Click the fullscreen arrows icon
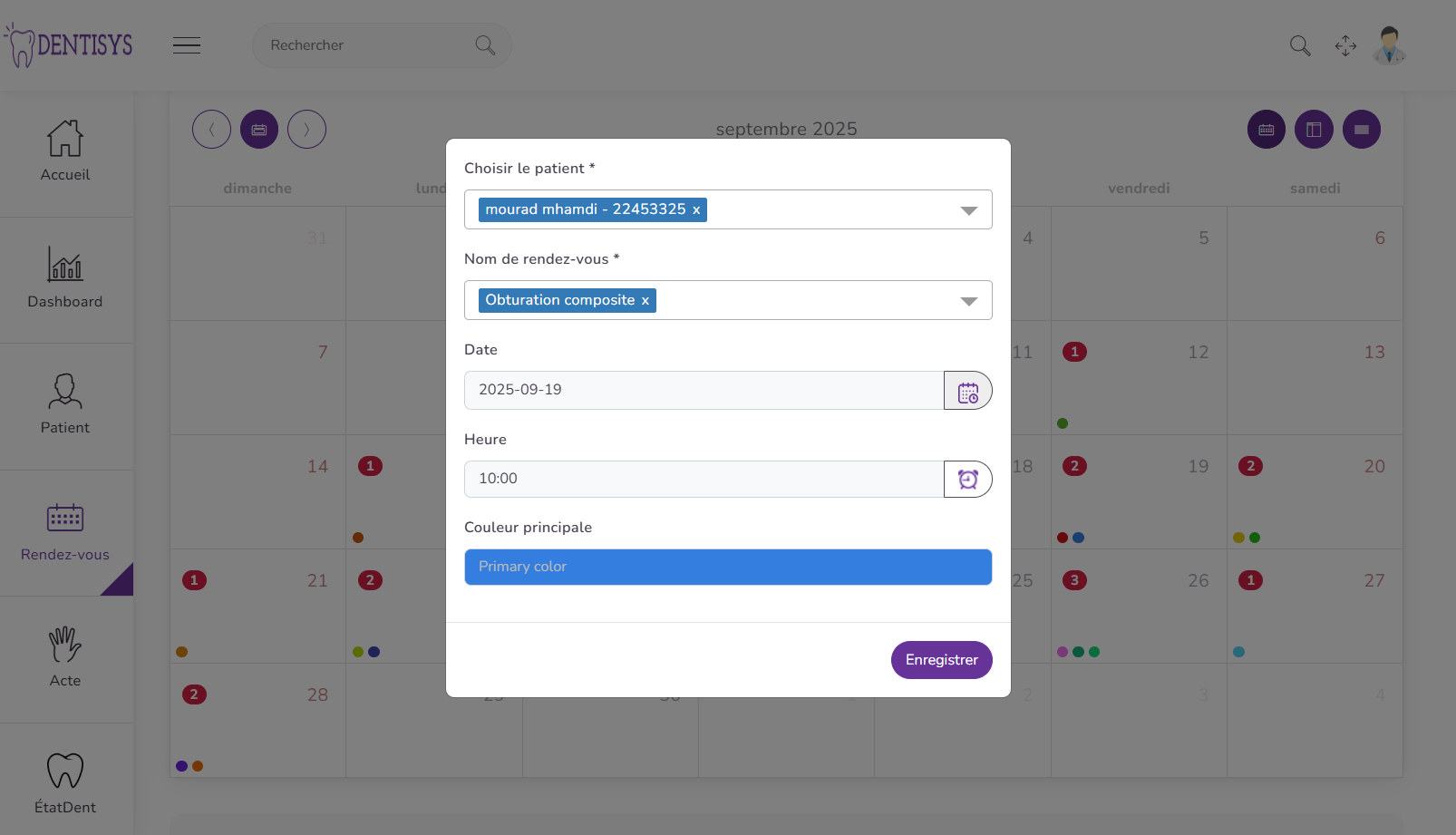Image resolution: width=1456 pixels, height=835 pixels. pyautogui.click(x=1345, y=45)
